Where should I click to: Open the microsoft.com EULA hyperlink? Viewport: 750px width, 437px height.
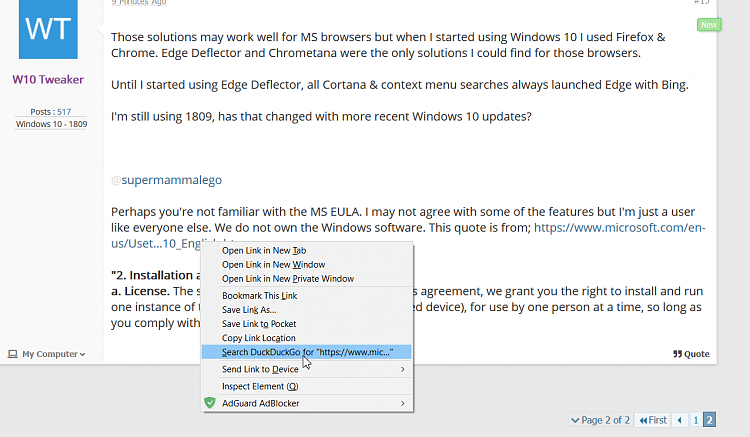tap(619, 228)
